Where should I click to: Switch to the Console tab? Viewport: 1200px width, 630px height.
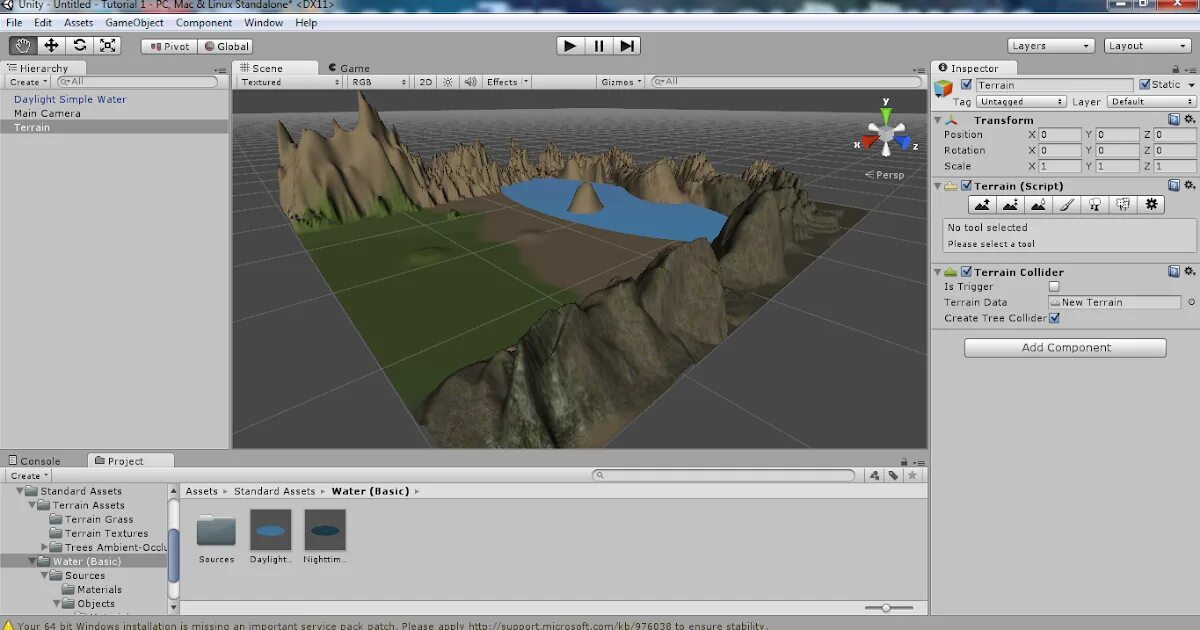[34, 461]
